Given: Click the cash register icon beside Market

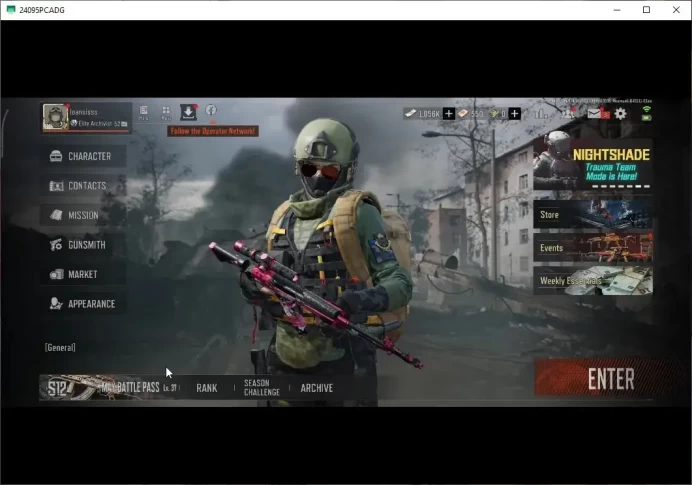Looking at the screenshot, I should (x=56, y=274).
